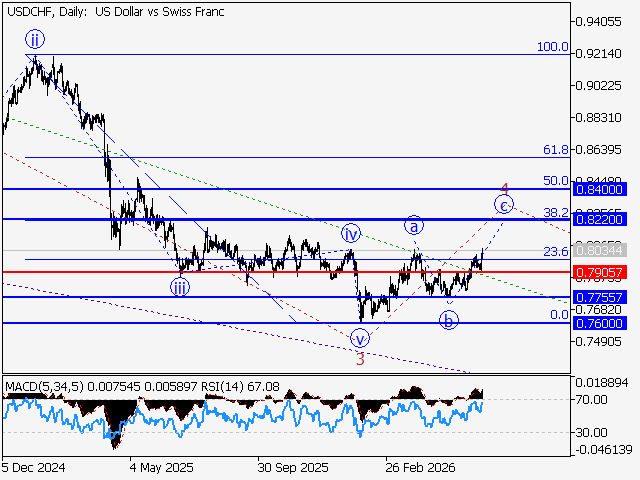Select the circled wave label a
The width and height of the screenshot is (640, 480).
coord(414,225)
